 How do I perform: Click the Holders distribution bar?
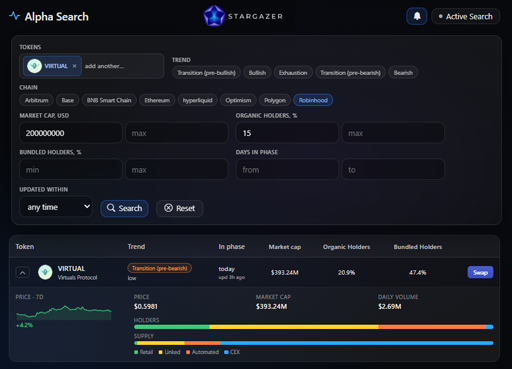(313, 327)
